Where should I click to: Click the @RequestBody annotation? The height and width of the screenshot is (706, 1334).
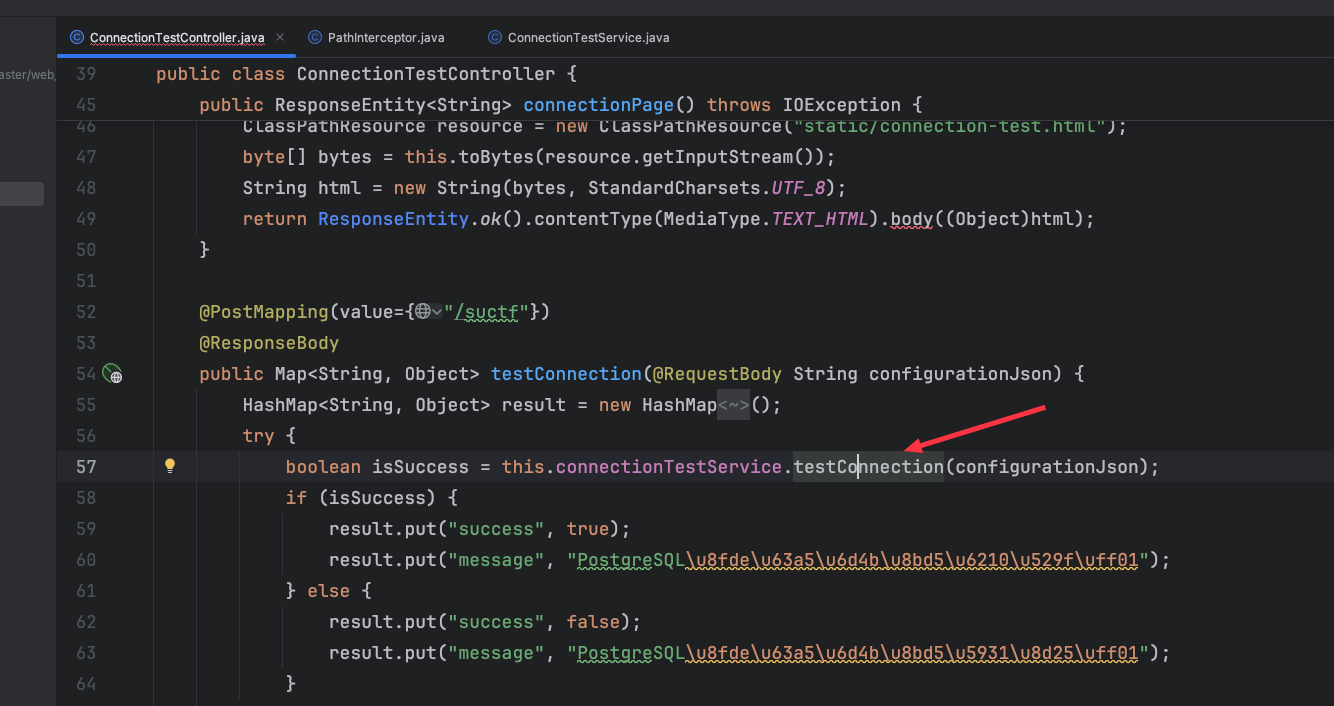[717, 374]
